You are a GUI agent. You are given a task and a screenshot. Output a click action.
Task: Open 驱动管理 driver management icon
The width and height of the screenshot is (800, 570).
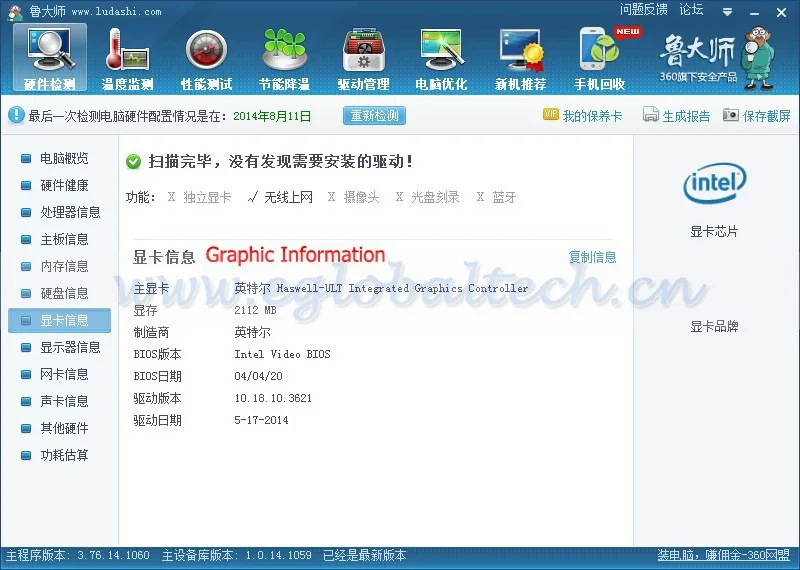(363, 58)
